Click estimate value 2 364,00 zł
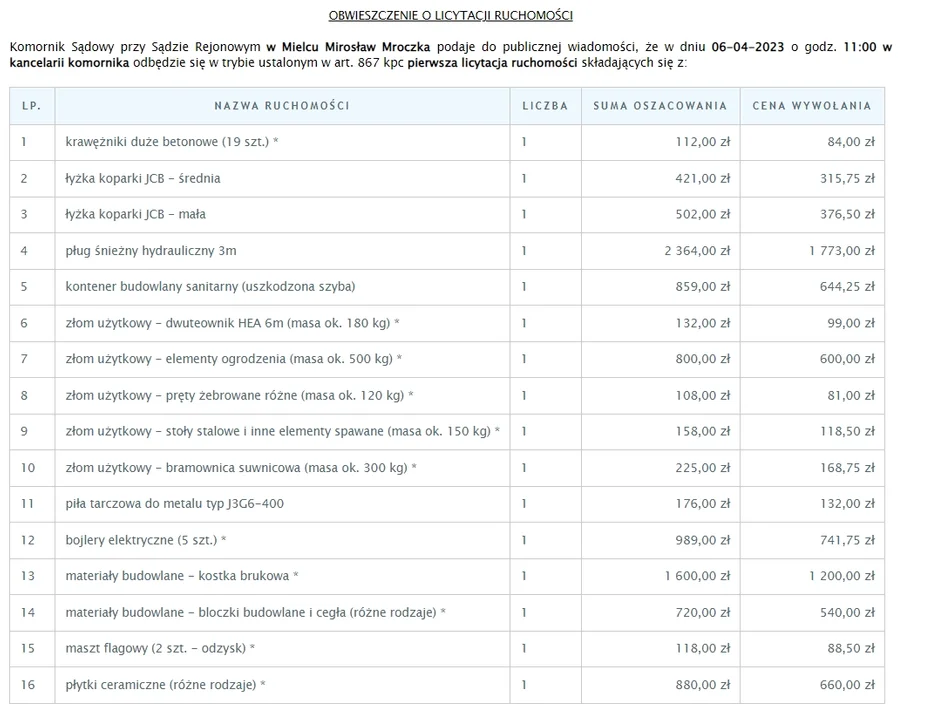The height and width of the screenshot is (720, 929). coord(697,251)
